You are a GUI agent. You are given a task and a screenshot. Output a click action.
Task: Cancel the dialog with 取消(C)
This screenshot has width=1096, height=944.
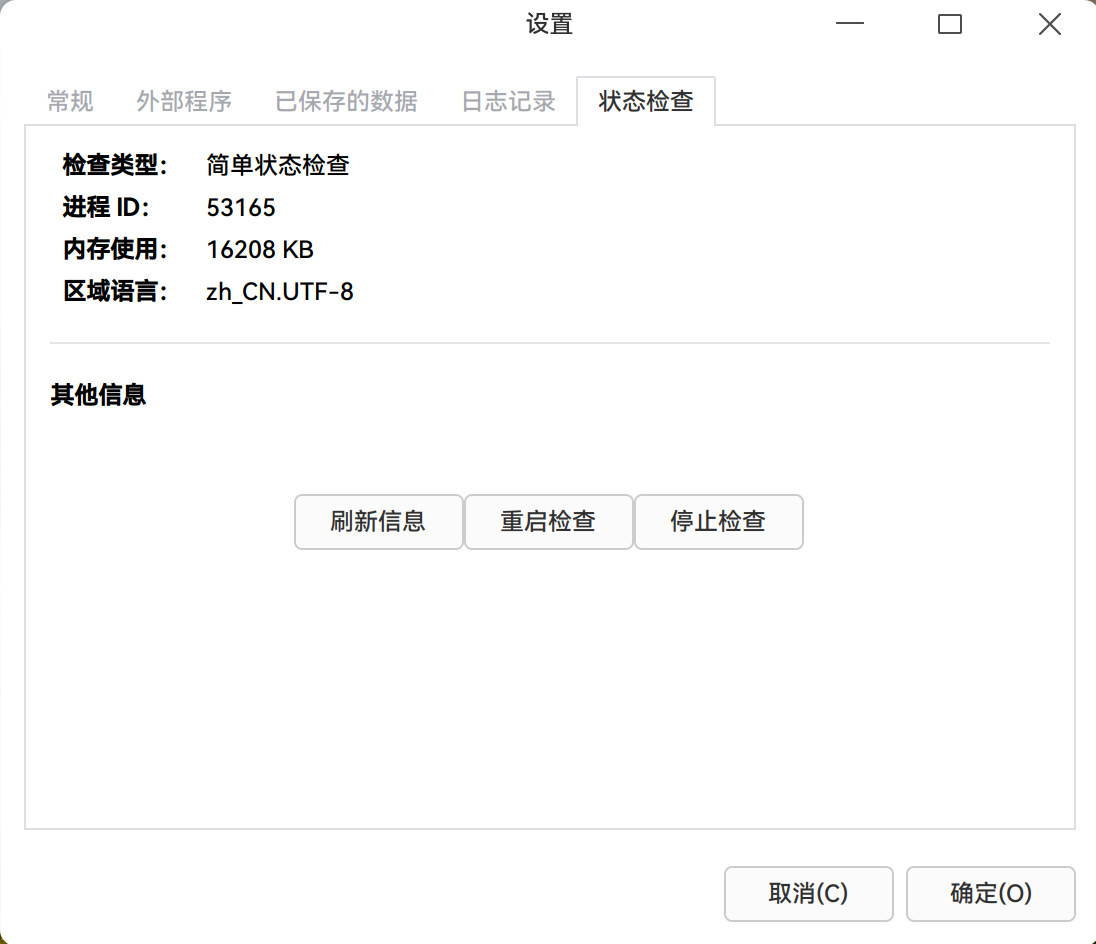[808, 894]
